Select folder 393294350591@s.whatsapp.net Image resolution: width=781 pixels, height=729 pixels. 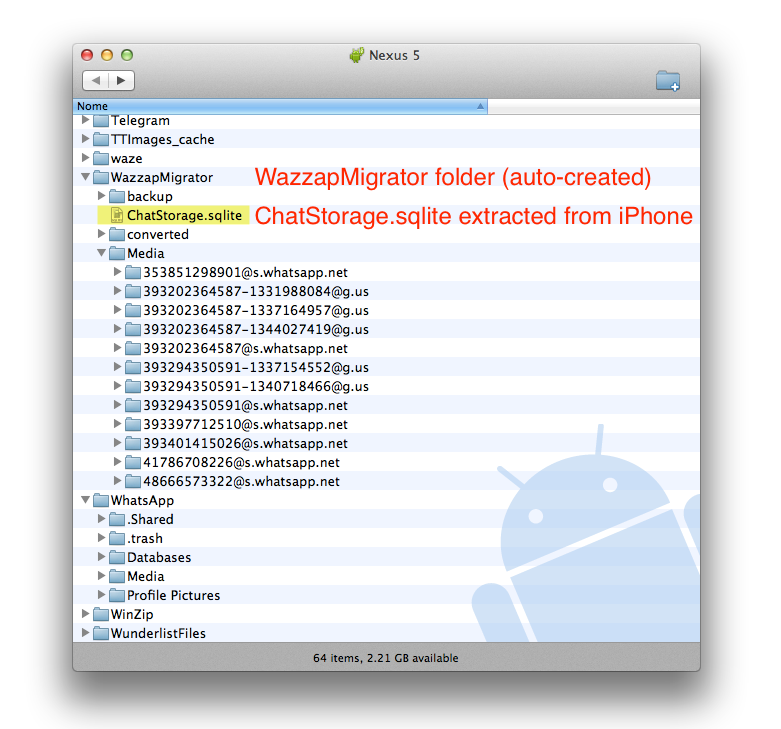(245, 405)
